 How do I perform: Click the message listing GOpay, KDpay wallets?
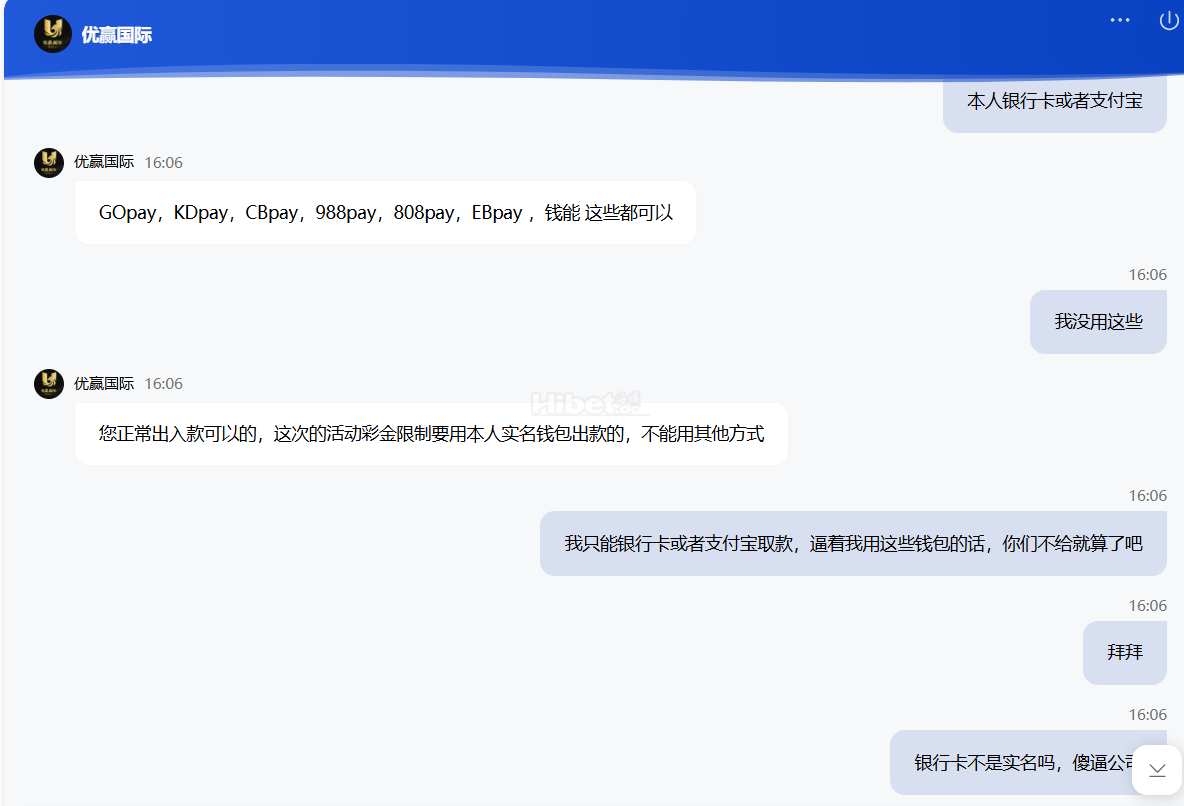385,212
